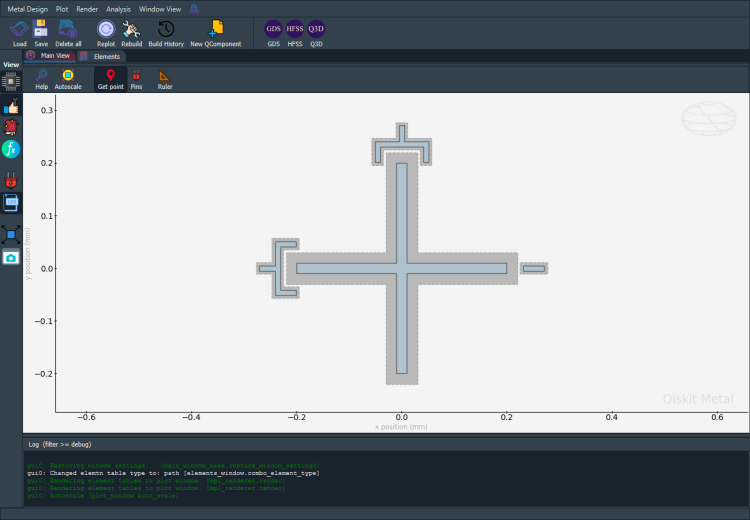Autoscale the plot view

[68, 79]
